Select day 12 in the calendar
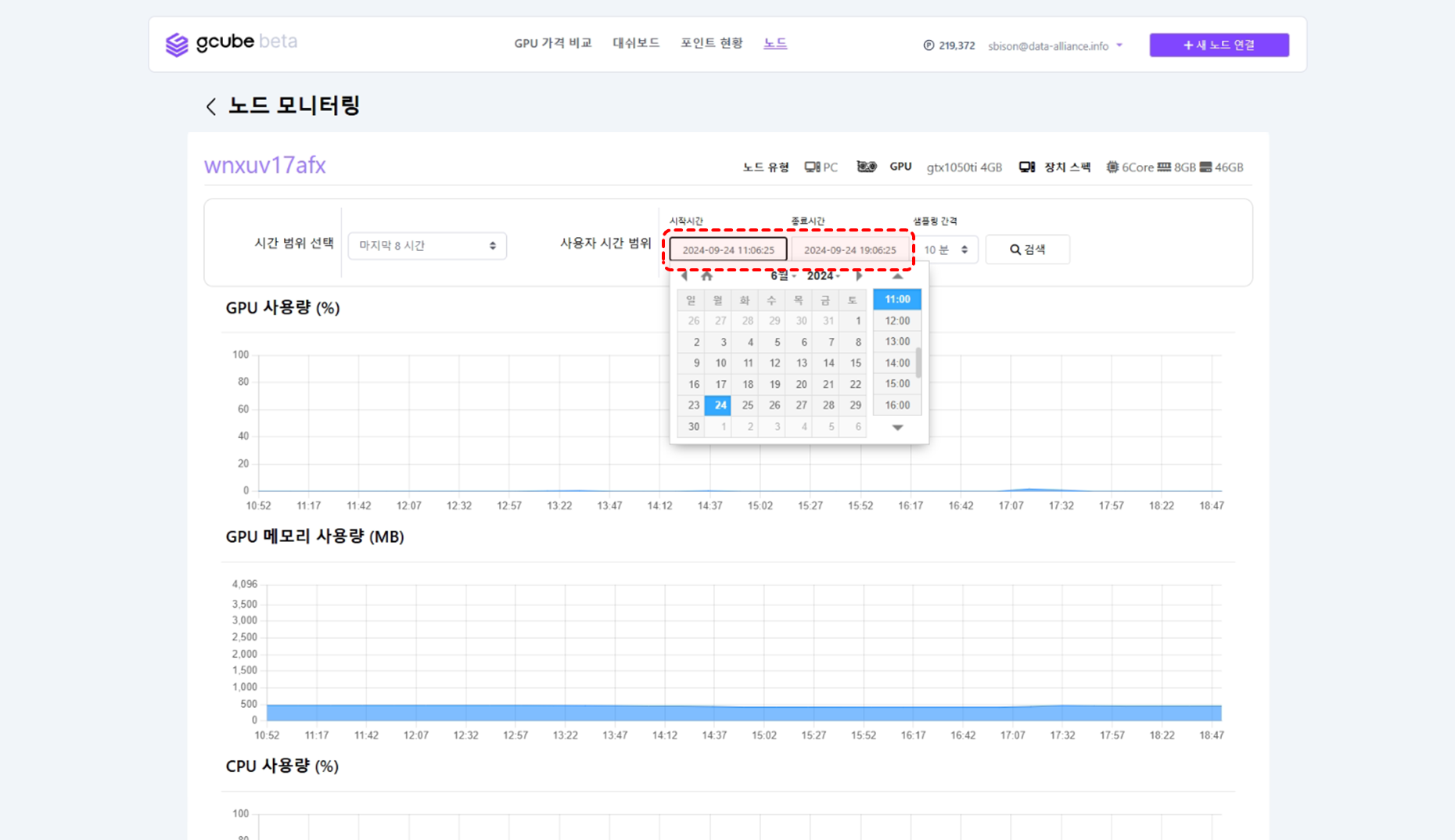Screen dimensions: 1455x840 pos(772,363)
